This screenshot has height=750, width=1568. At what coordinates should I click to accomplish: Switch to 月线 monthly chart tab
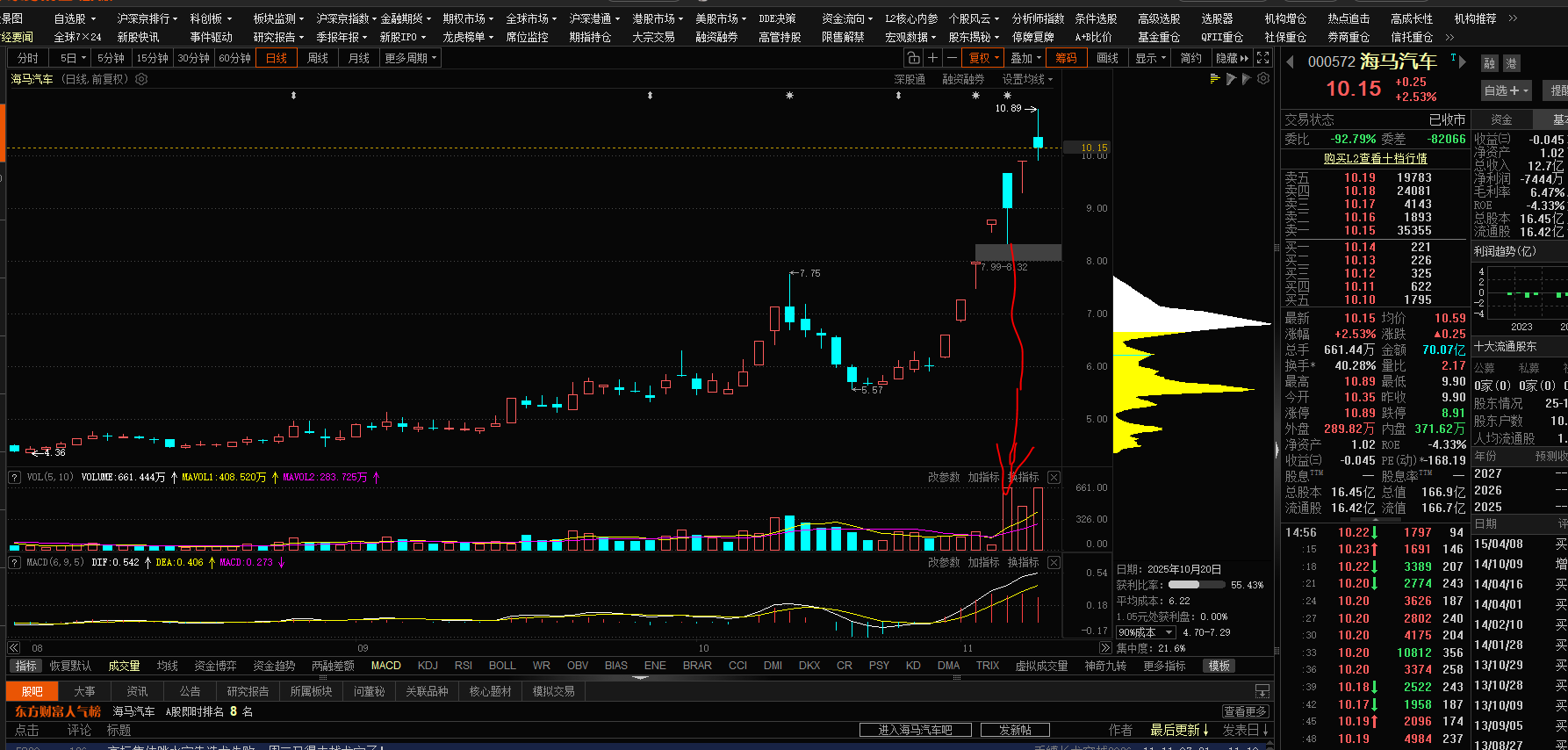(359, 58)
